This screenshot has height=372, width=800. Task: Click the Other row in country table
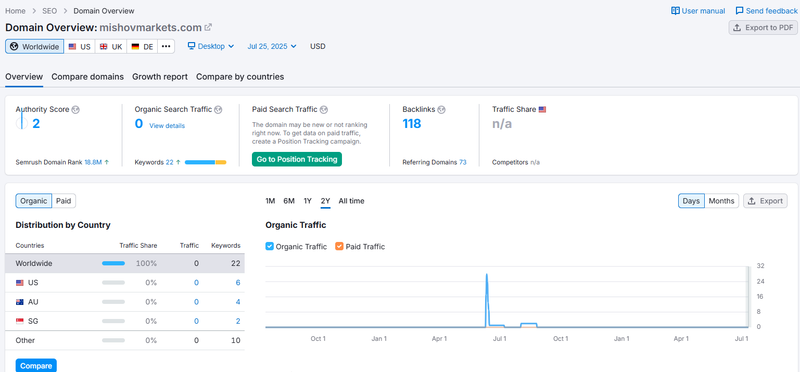(125, 340)
